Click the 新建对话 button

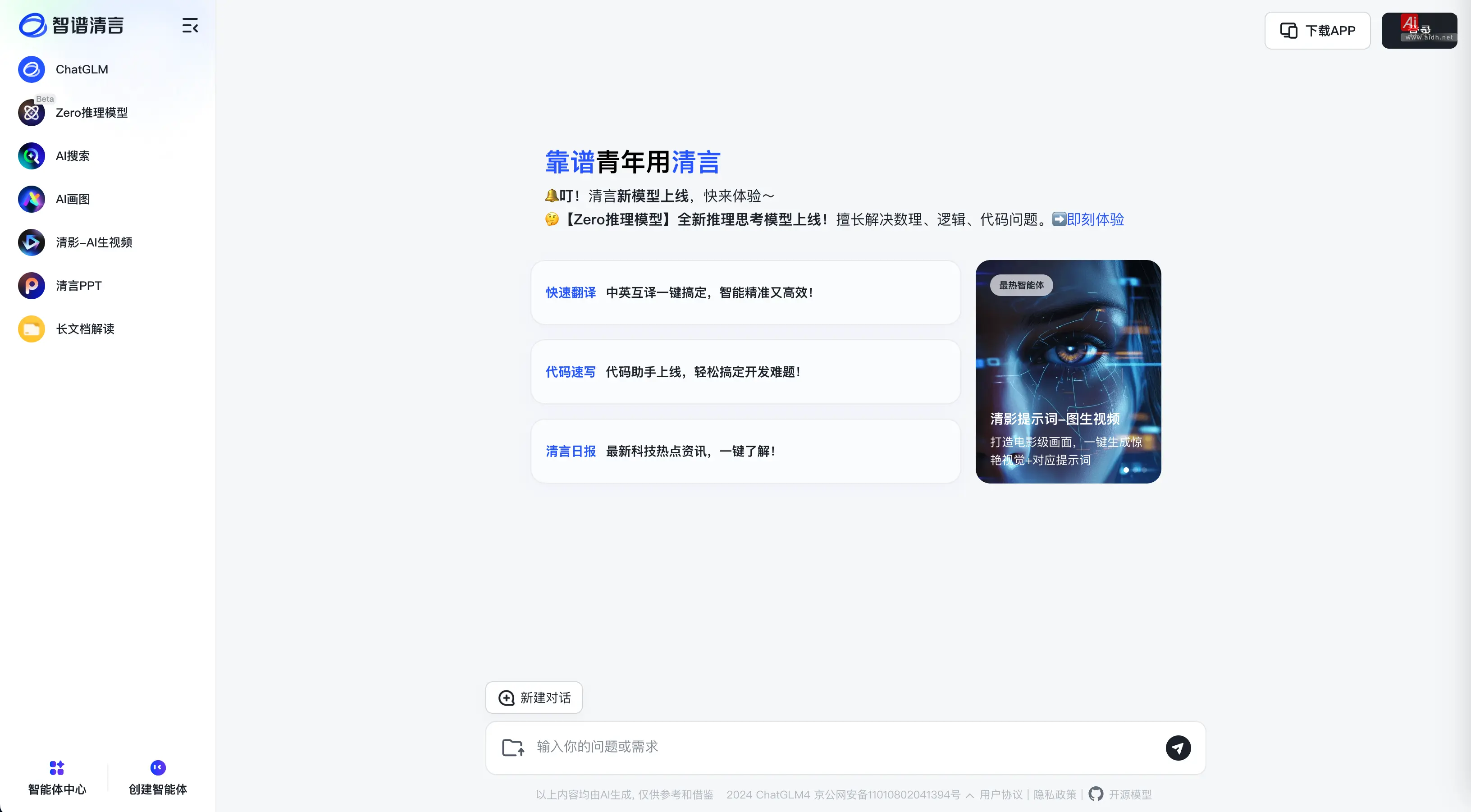pos(534,698)
